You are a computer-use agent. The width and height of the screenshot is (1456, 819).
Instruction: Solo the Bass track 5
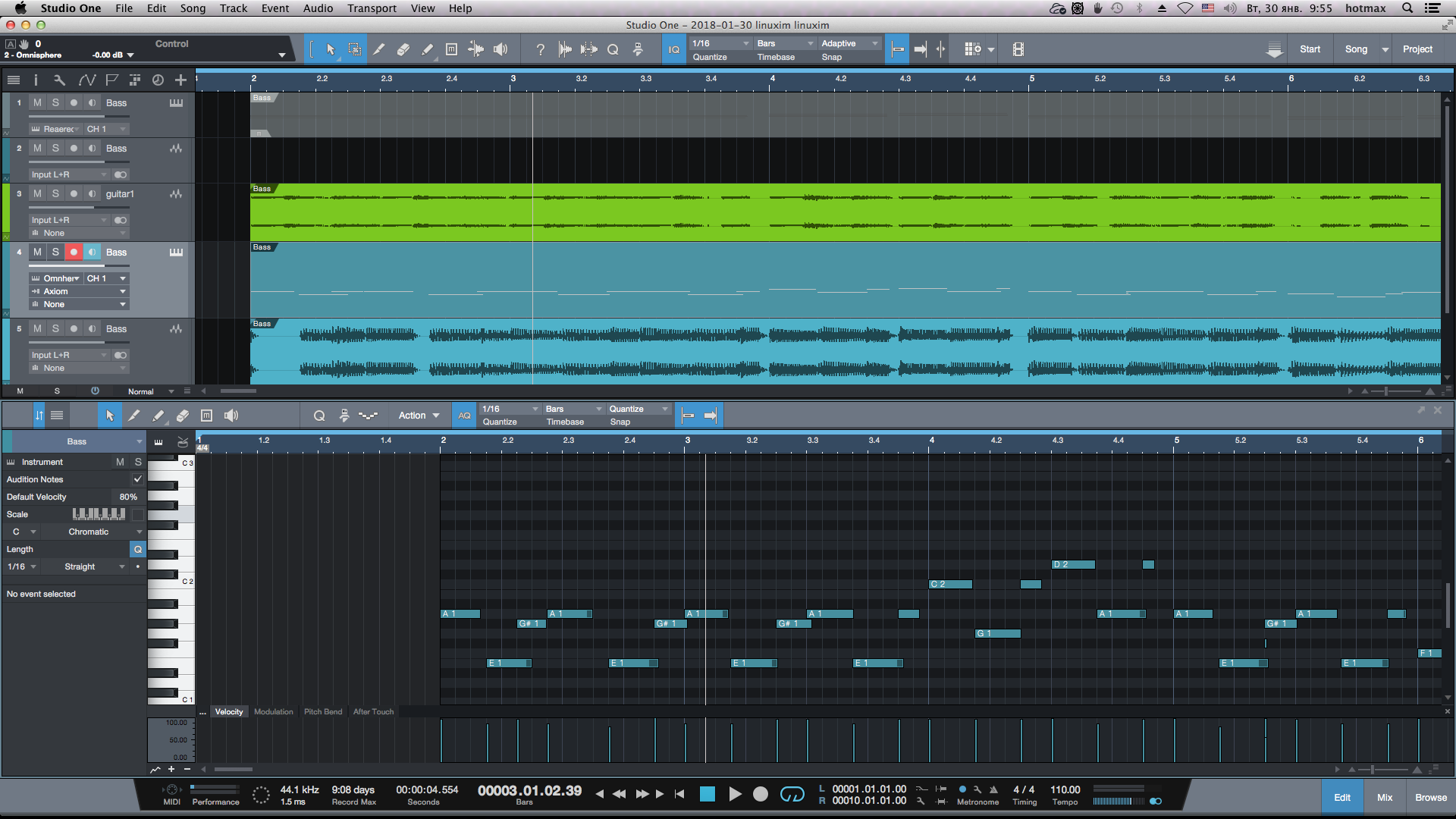point(55,329)
